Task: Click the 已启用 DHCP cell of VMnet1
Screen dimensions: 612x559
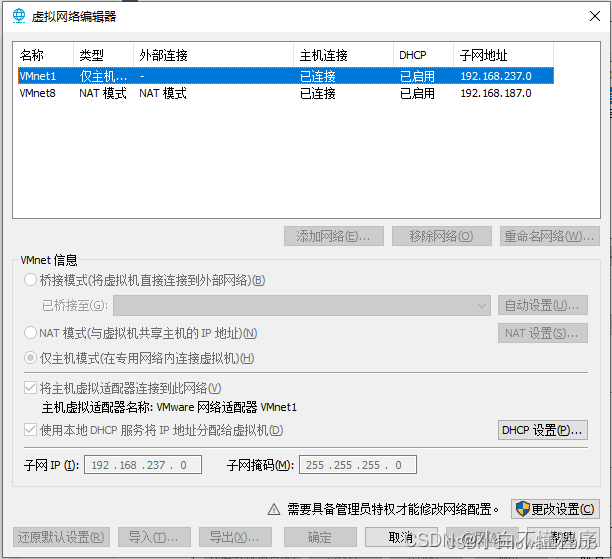Action: point(417,76)
